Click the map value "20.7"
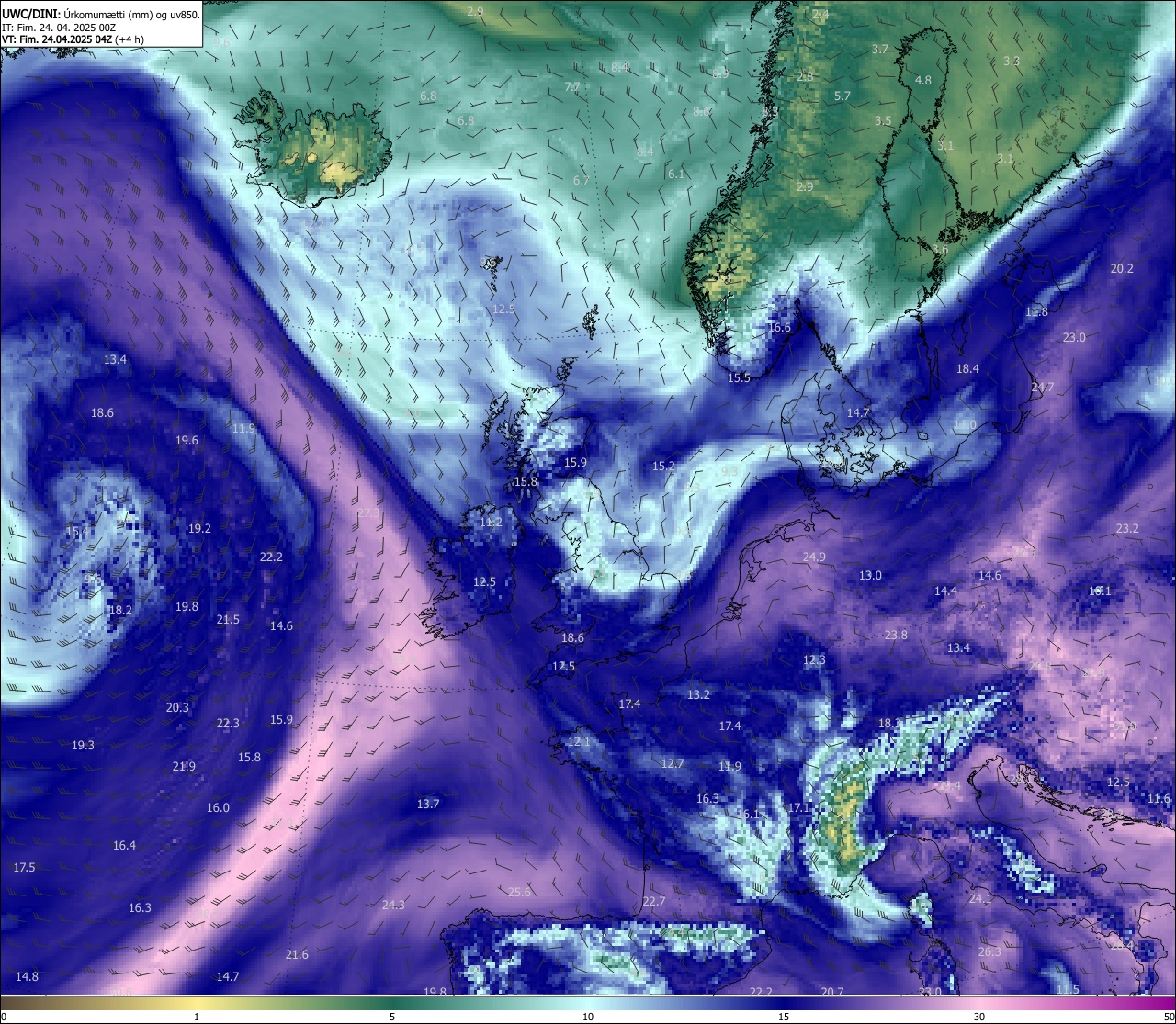Image resolution: width=1176 pixels, height=1024 pixels. coord(832,991)
